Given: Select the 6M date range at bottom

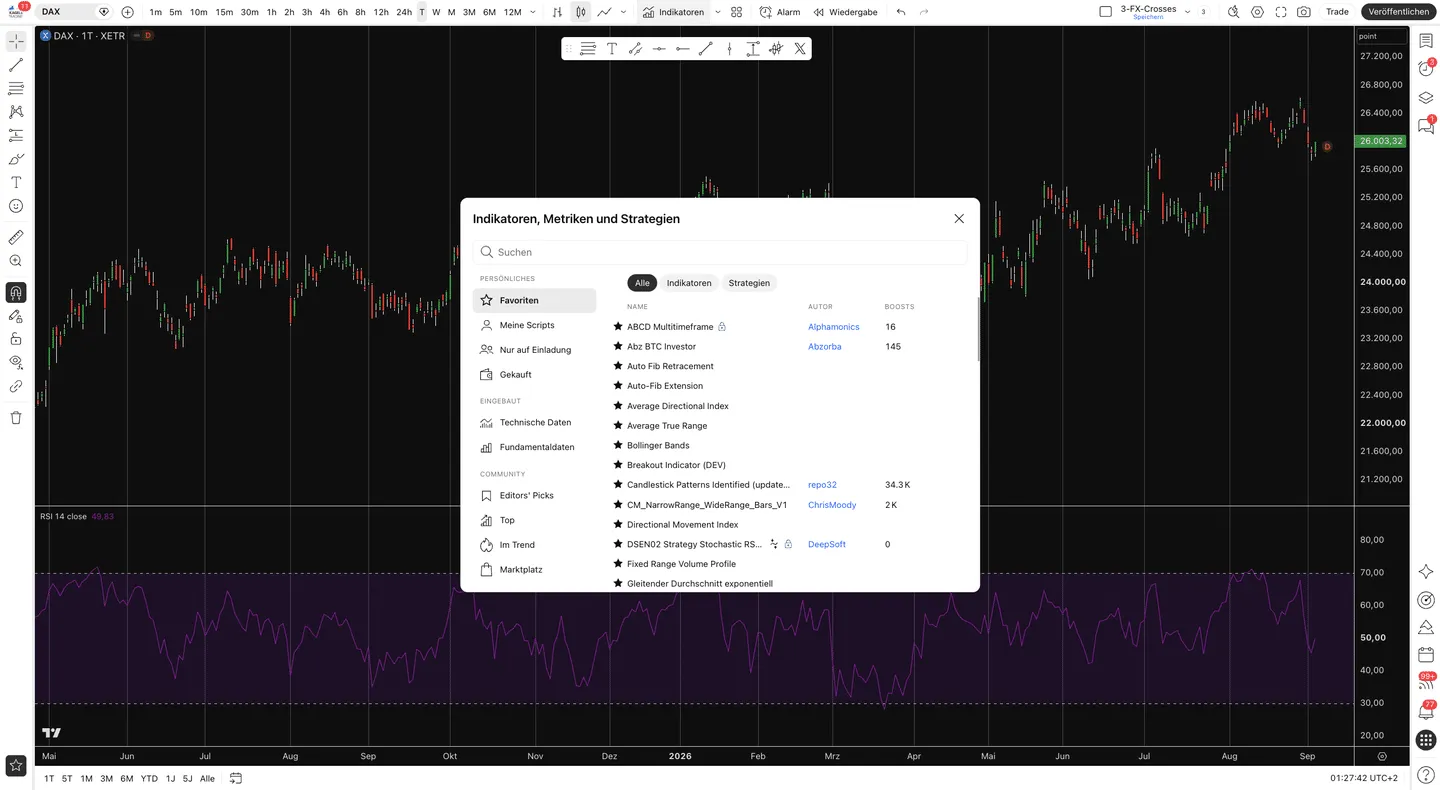Looking at the screenshot, I should [126, 778].
